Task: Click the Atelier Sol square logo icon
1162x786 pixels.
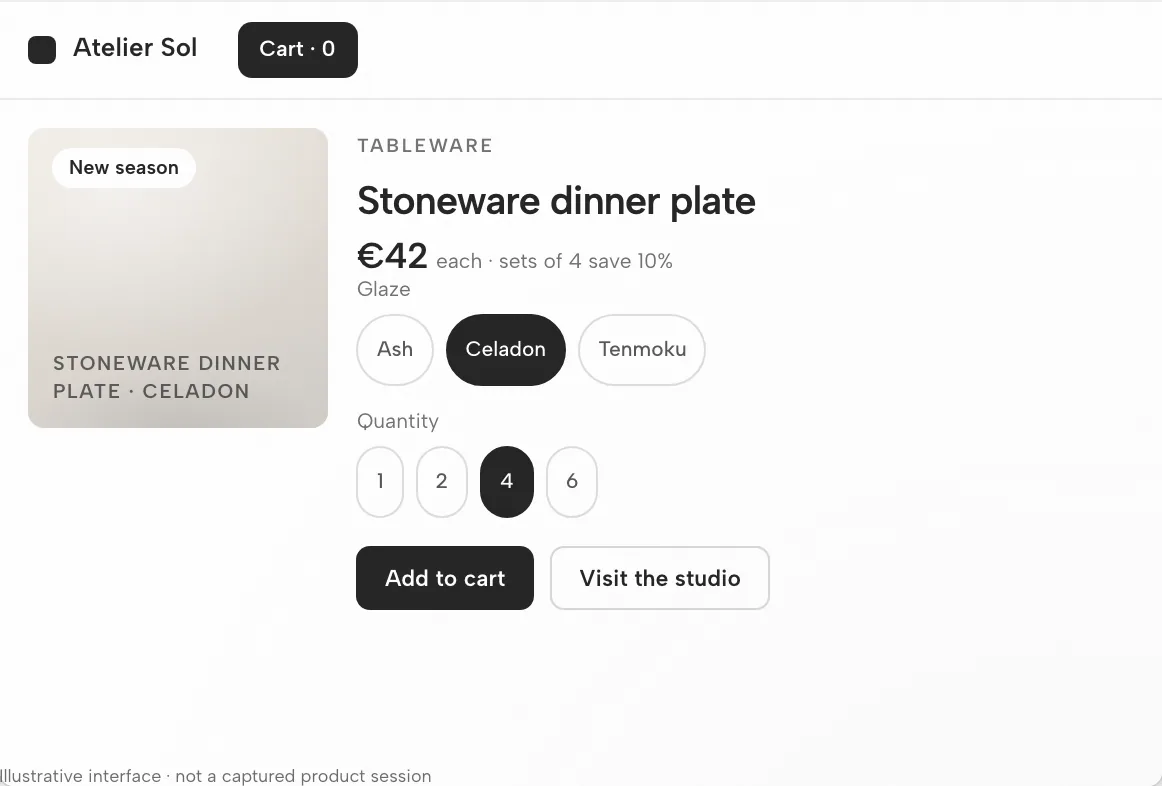Action: tap(42, 50)
